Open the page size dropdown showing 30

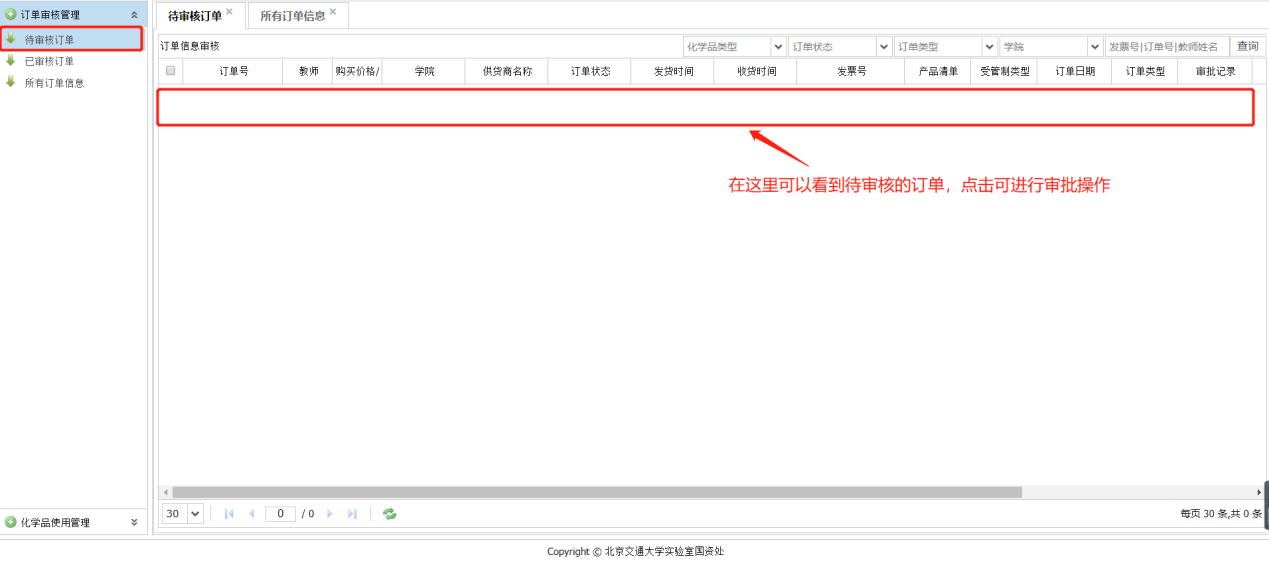[x=194, y=514]
